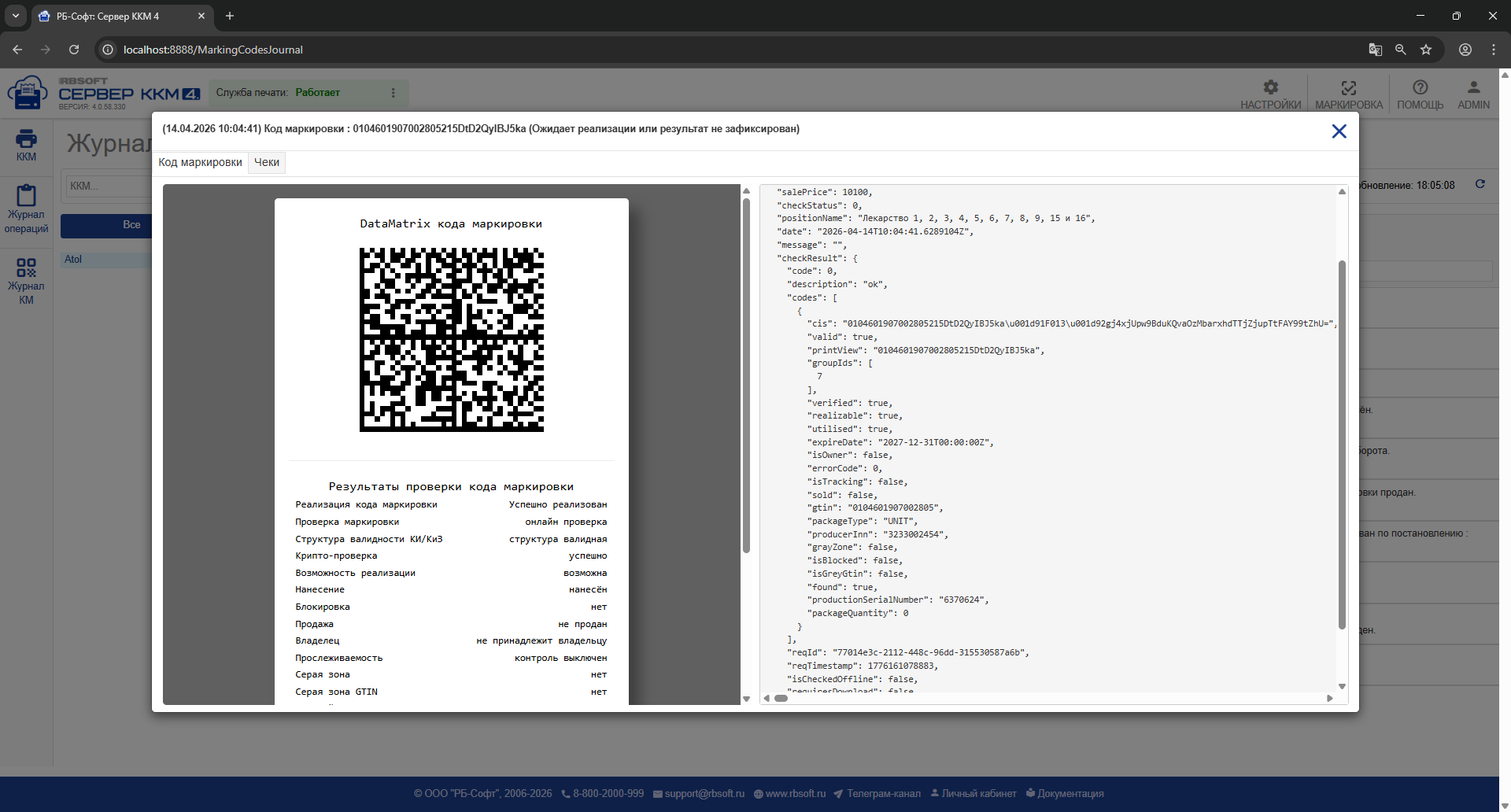Open ПОМОЩЬ help icon
Viewport: 1511px width, 812px height.
pyautogui.click(x=1420, y=94)
